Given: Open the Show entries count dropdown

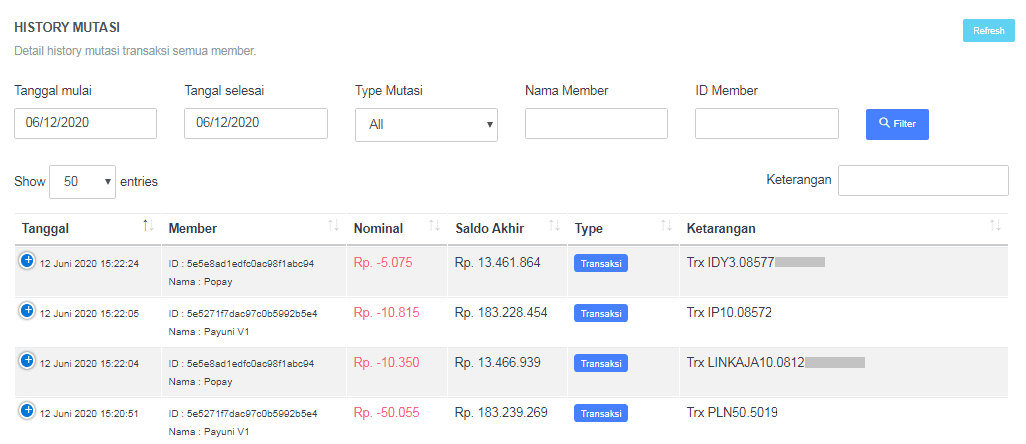Looking at the screenshot, I should pyautogui.click(x=82, y=182).
